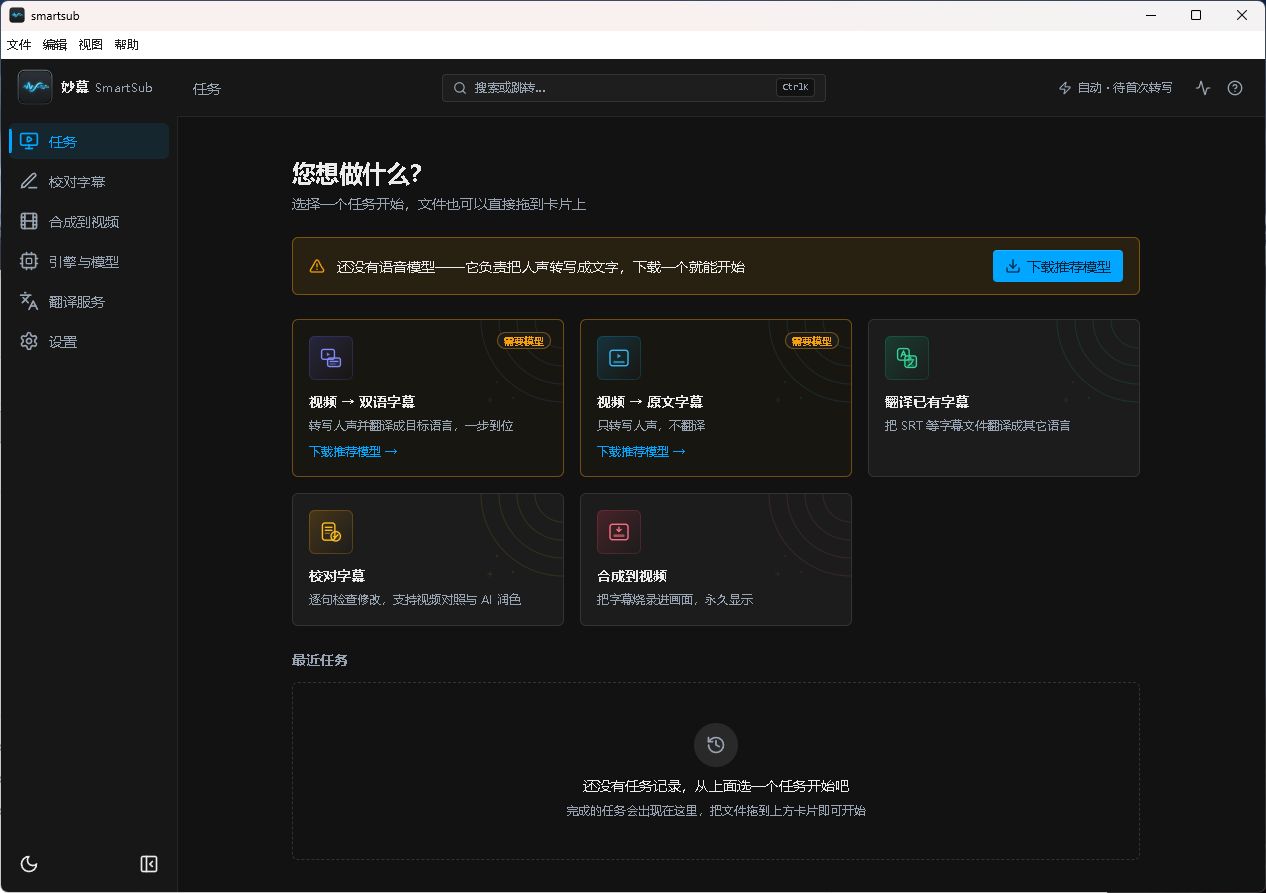The image size is (1266, 893).
Task: Open help via the question mark icon
Action: pos(1235,88)
